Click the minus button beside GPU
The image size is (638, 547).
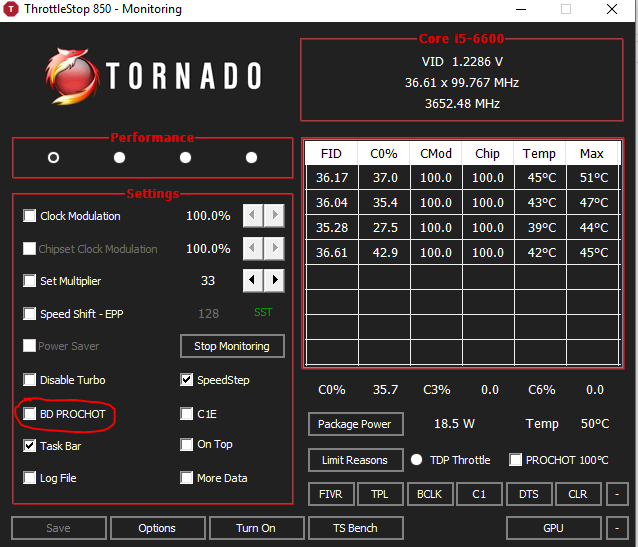tap(617, 528)
